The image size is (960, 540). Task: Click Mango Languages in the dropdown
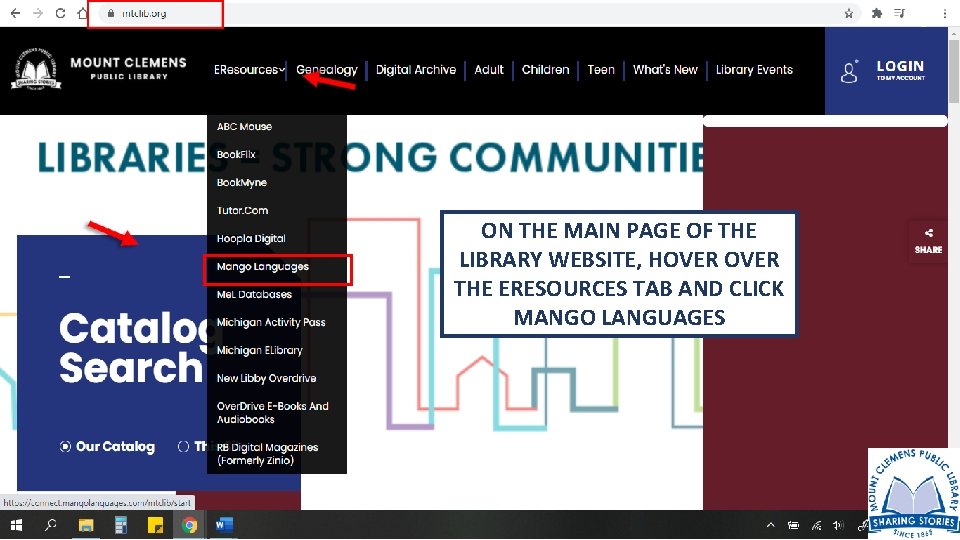[263, 266]
